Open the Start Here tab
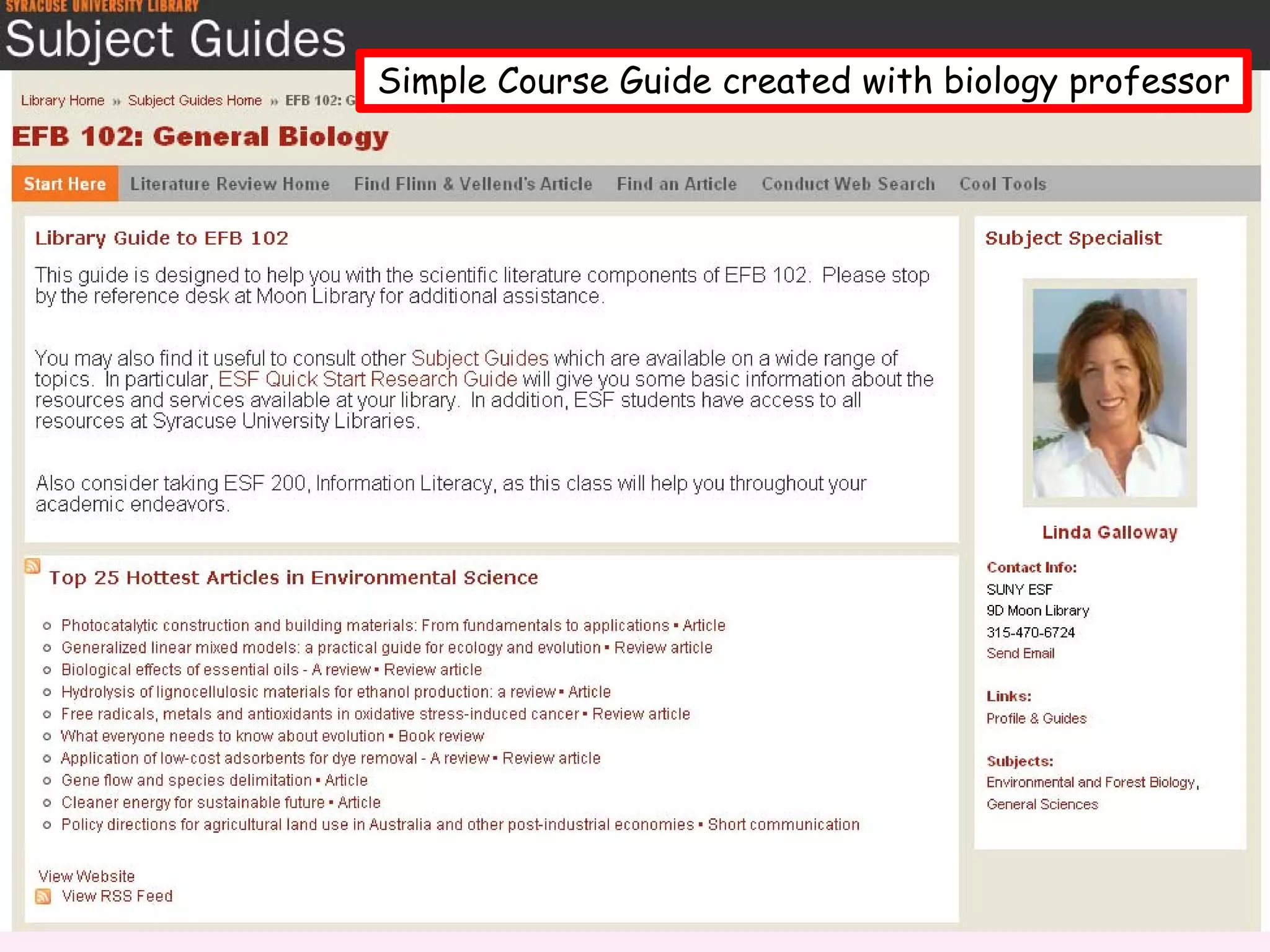 65,184
